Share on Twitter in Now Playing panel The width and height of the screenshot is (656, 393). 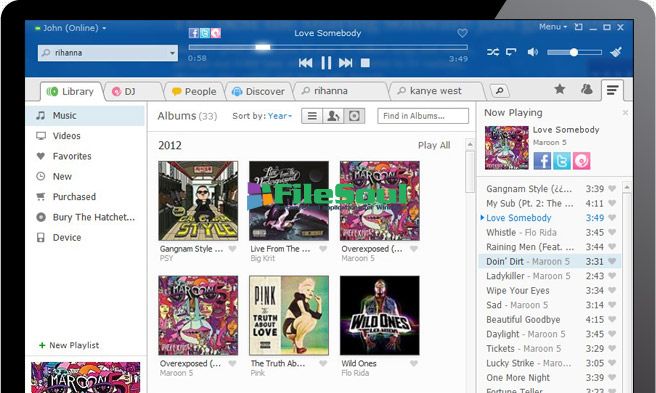[x=562, y=161]
